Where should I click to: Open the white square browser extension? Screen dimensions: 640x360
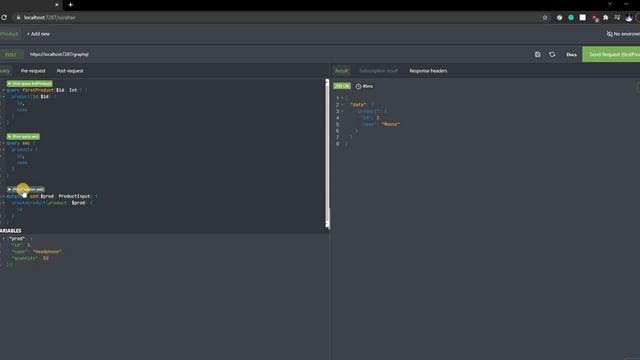[x=583, y=18]
